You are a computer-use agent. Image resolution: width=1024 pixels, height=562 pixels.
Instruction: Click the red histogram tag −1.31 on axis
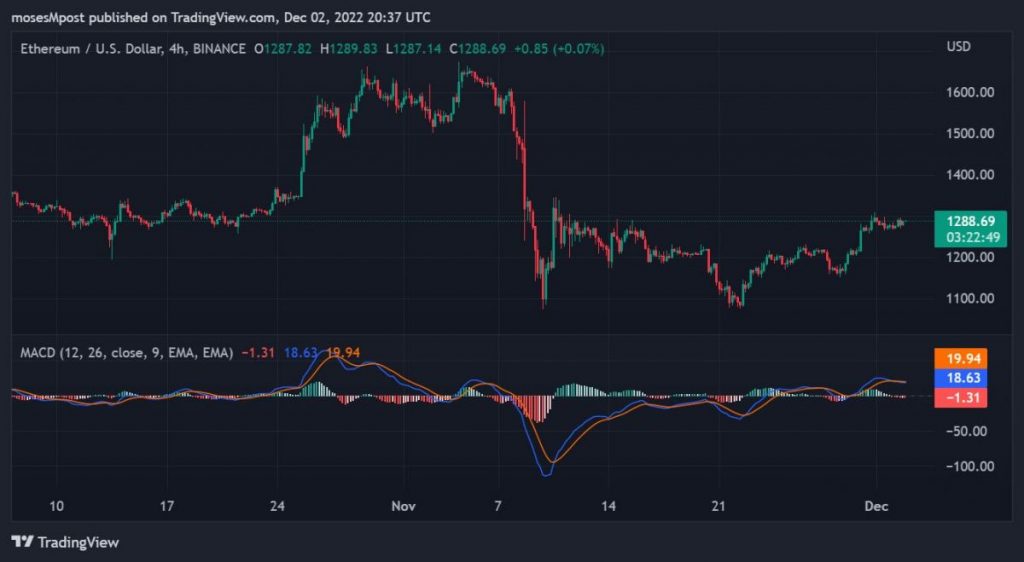pyautogui.click(x=961, y=398)
